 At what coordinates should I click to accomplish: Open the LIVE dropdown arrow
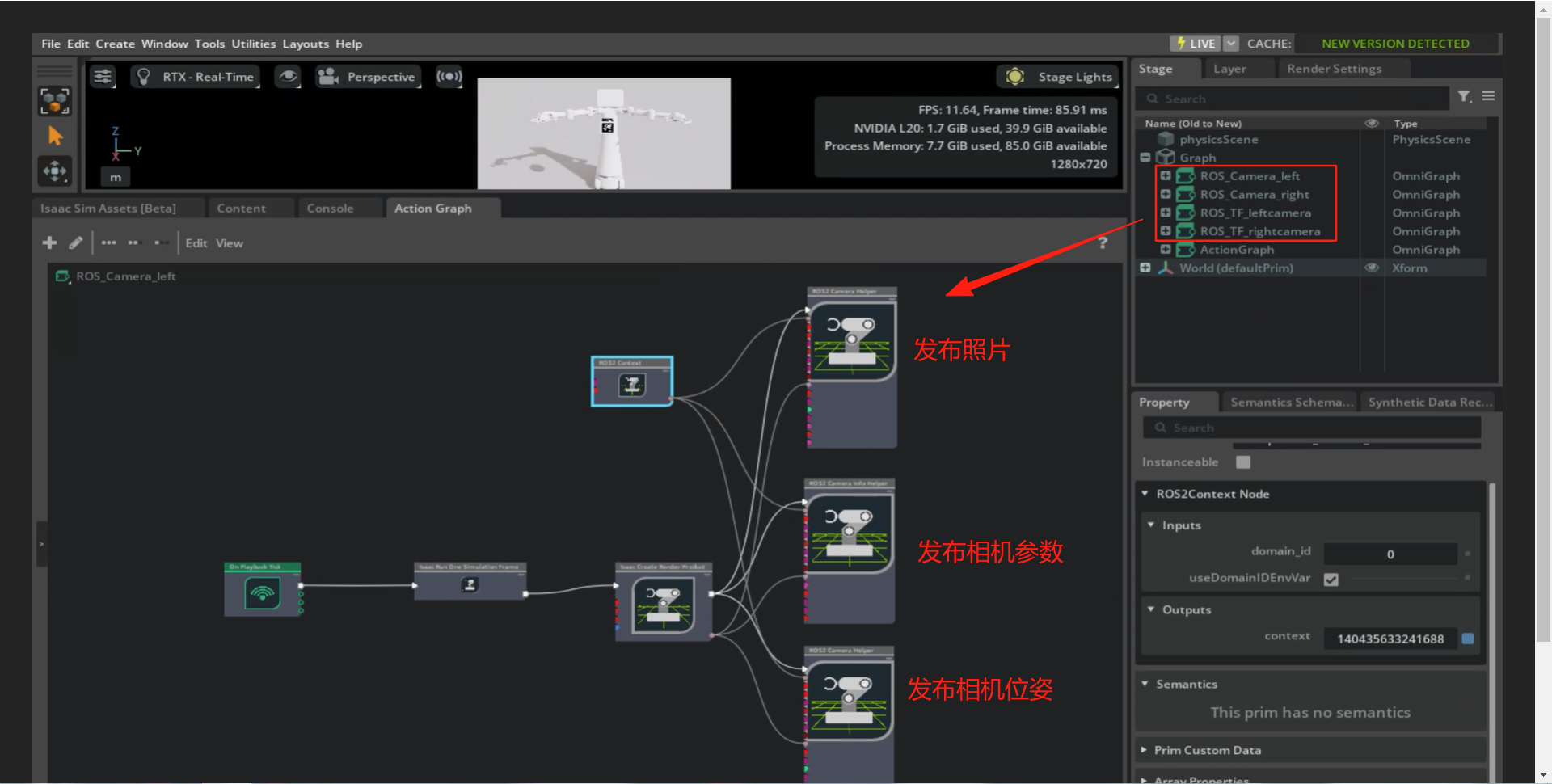(1231, 44)
